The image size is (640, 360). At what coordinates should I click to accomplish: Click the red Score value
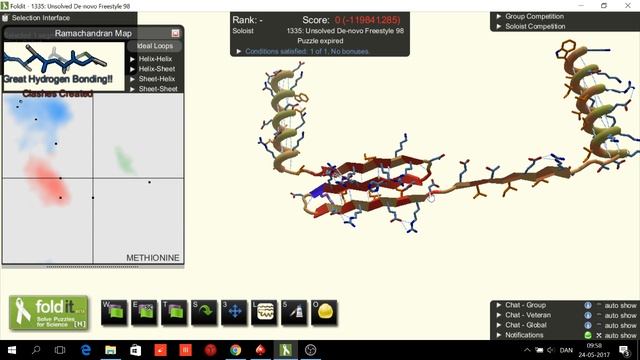click(367, 20)
